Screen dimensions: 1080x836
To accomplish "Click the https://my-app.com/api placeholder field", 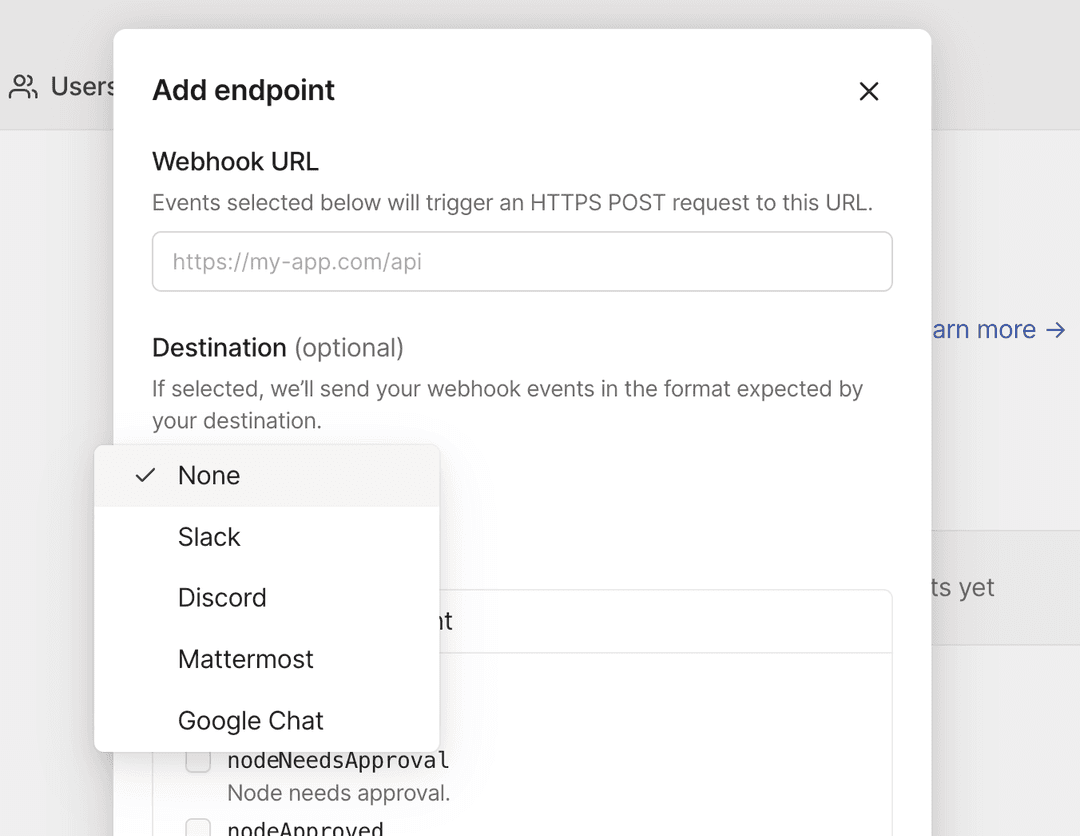I will pos(522,261).
